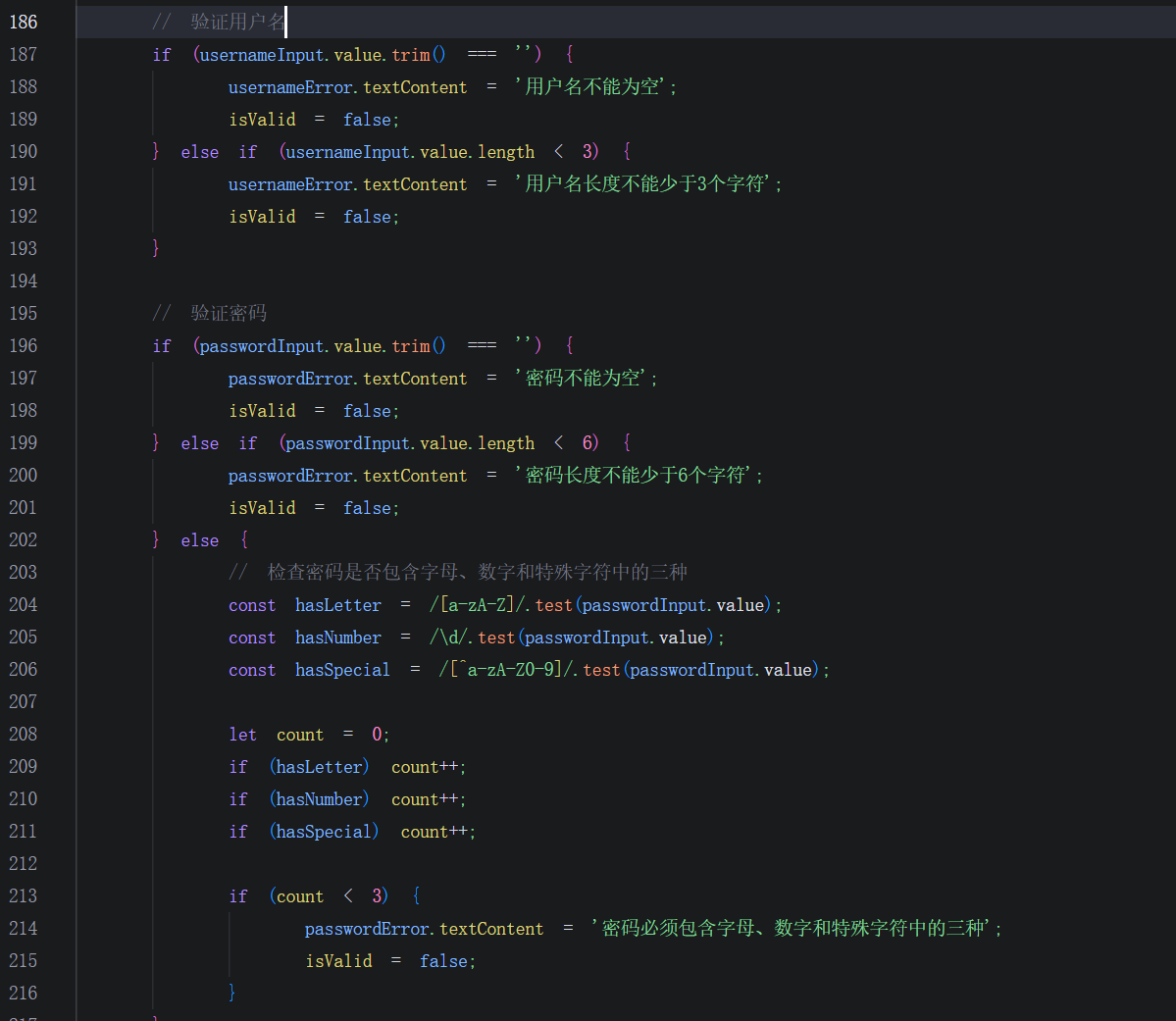Click line number 208 in the gutter
This screenshot has height=1021, width=1176.
click(24, 734)
